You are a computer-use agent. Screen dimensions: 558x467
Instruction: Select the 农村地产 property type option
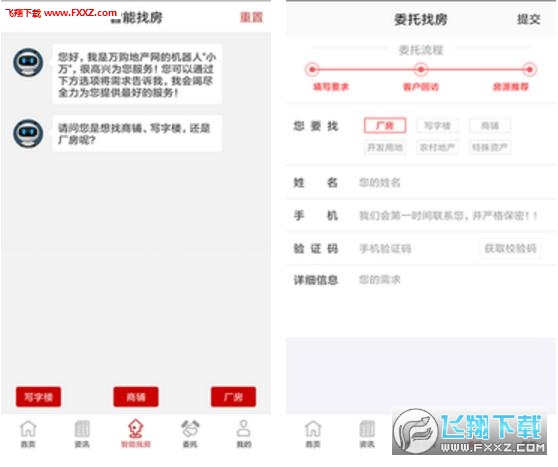437,147
